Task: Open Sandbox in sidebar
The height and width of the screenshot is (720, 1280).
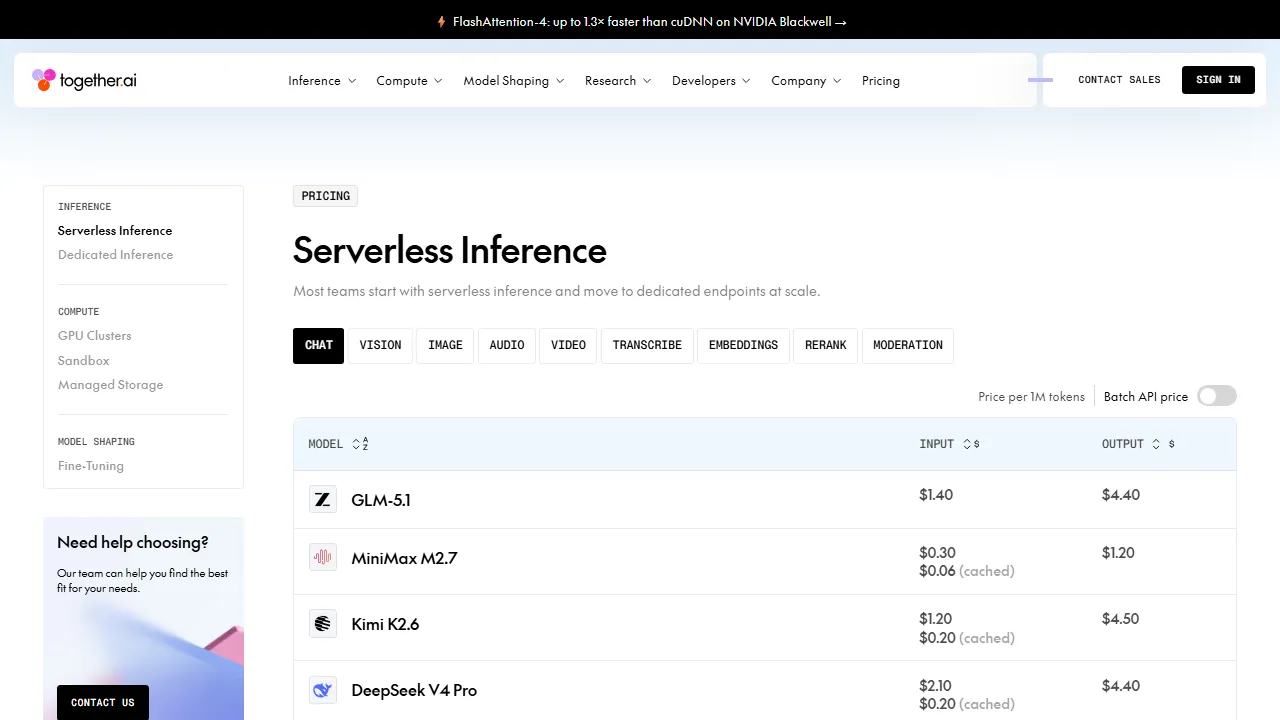Action: pyautogui.click(x=84, y=361)
